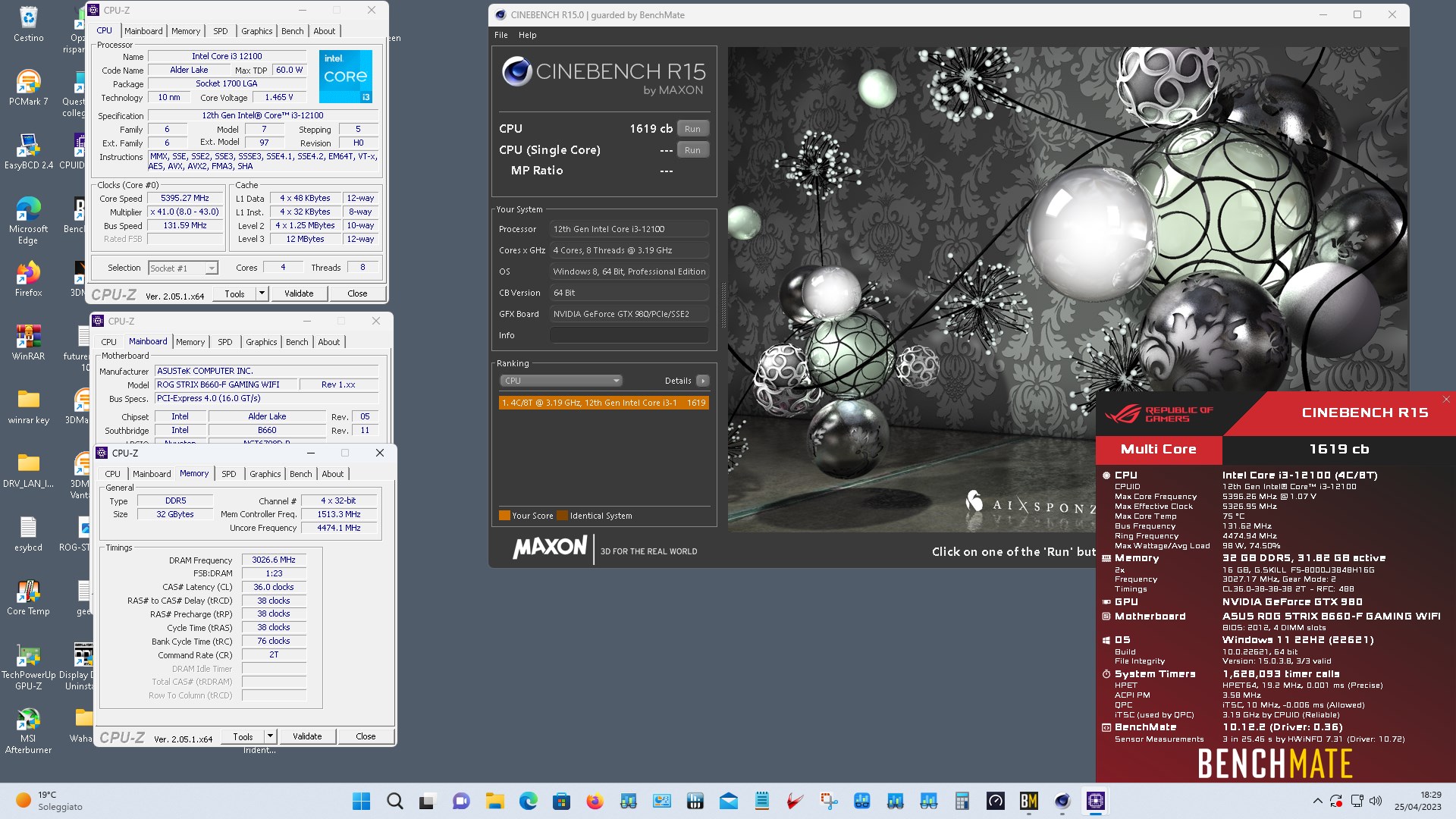Open the DRV_LAN folder on desktop
Viewport: 1456px width, 819px height.
pyautogui.click(x=28, y=469)
